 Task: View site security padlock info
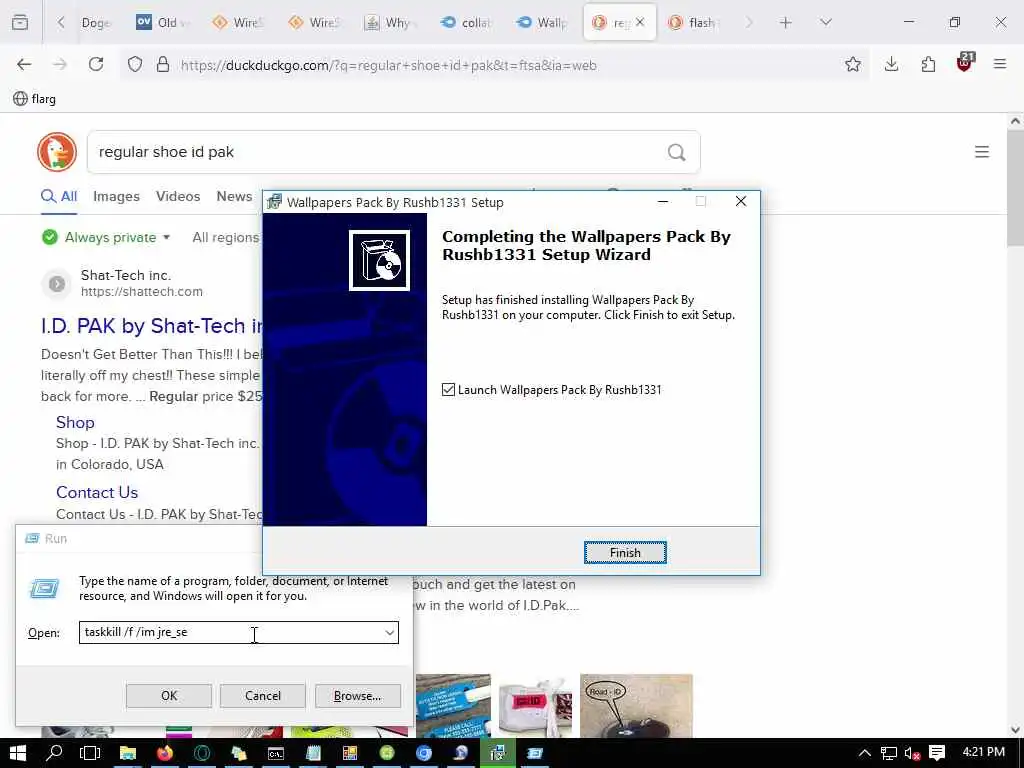(x=163, y=65)
